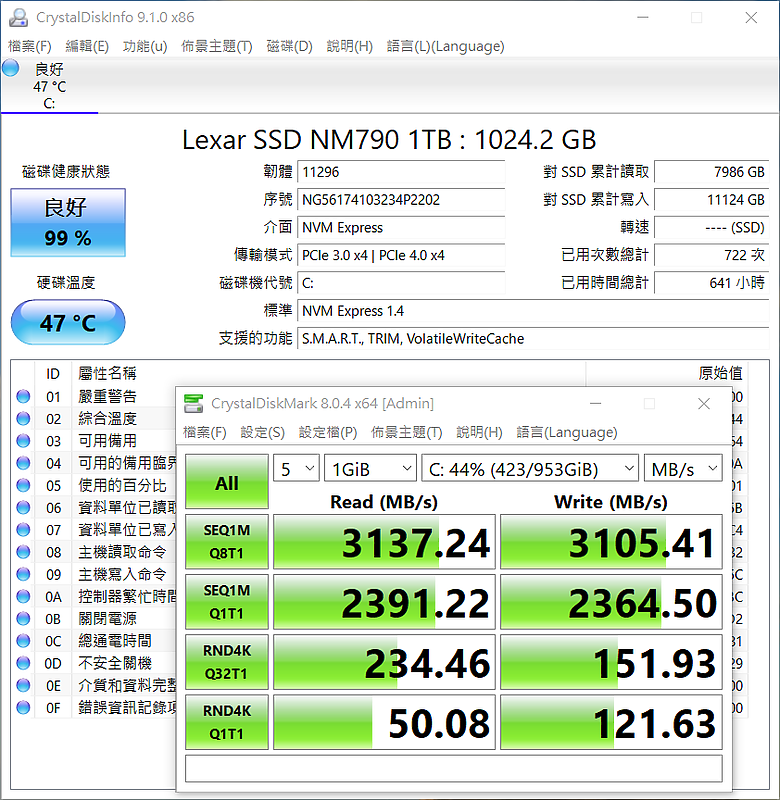This screenshot has height=800, width=780.
Task: Click the status orb for attribute 0D 不安全關機
Action: pos(23,663)
